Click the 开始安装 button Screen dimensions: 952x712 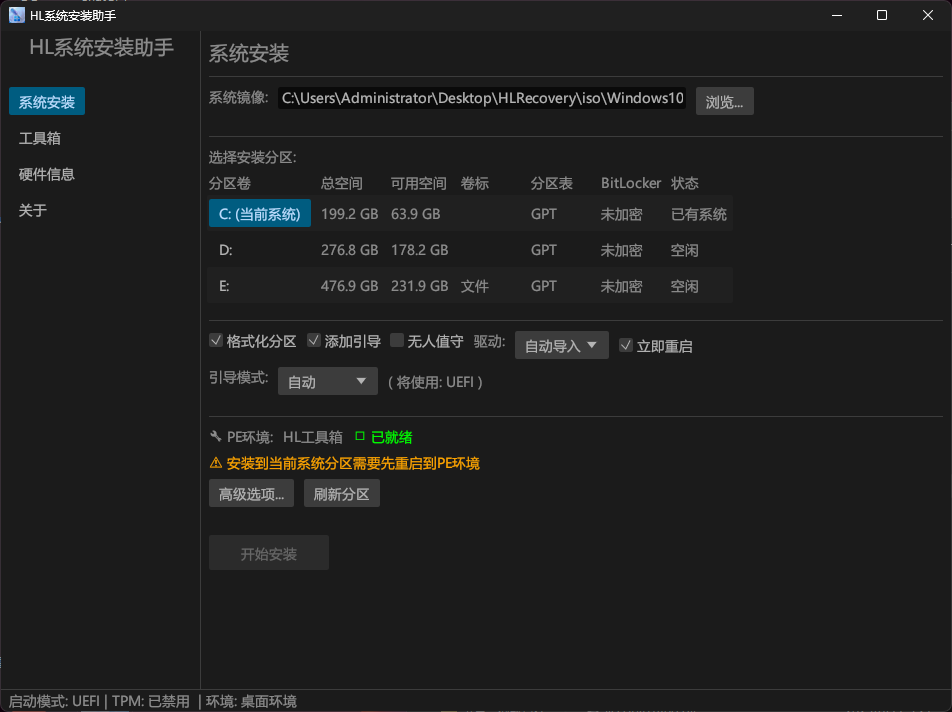pyautogui.click(x=268, y=554)
